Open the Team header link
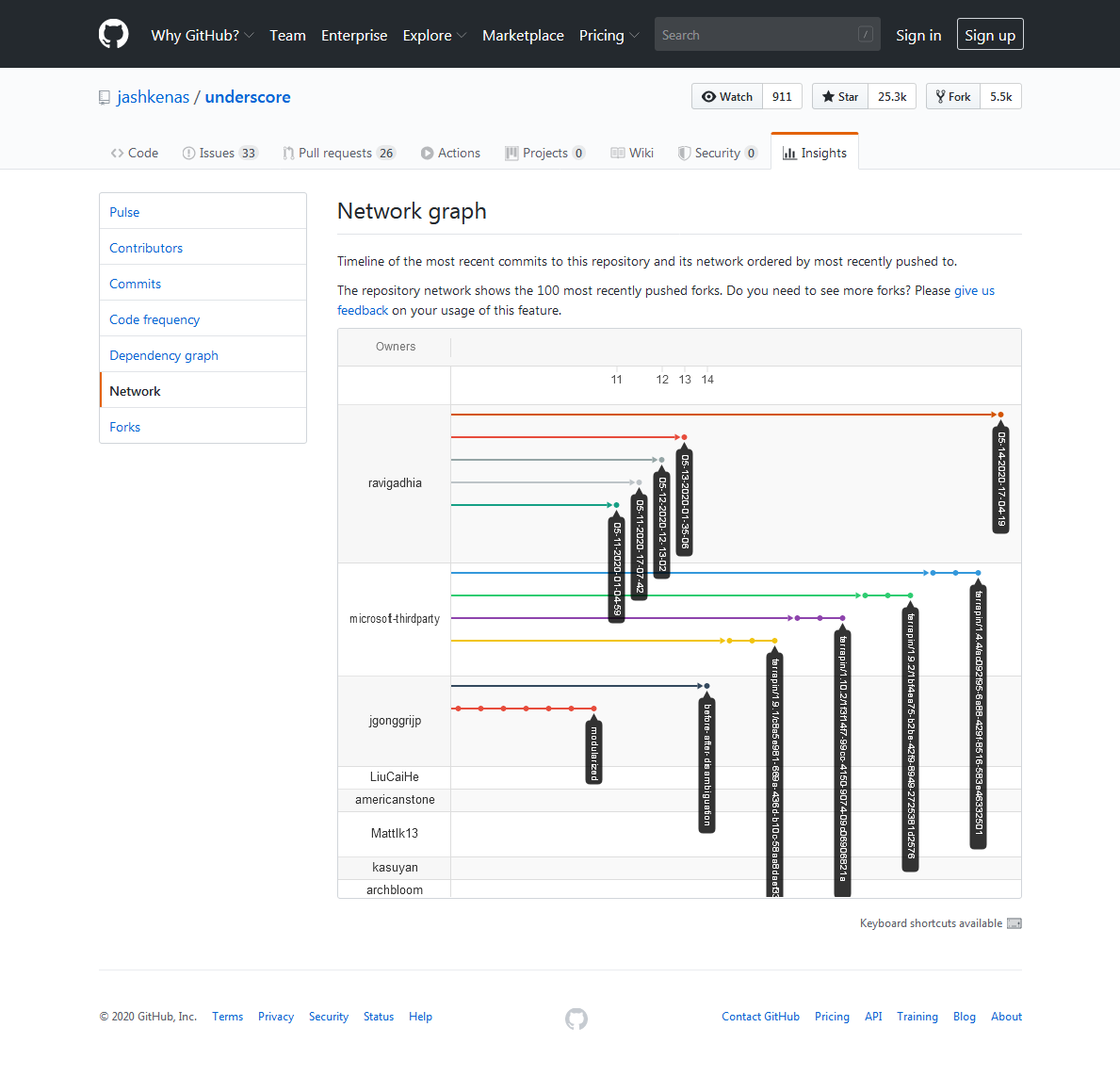The height and width of the screenshot is (1076, 1120). click(288, 35)
